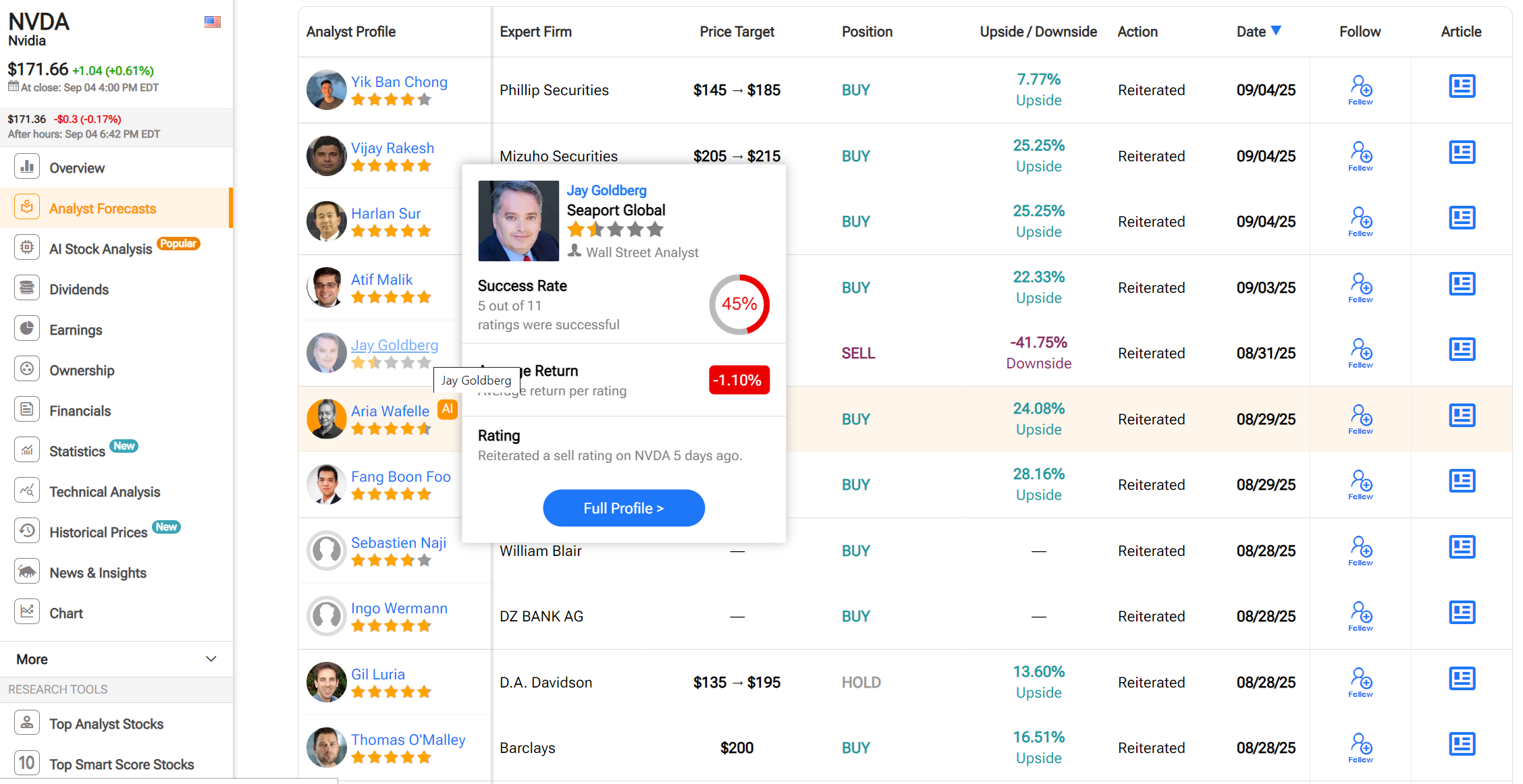Screen dimensions: 1523x784
Task: Click Follow icon in Jay Goldberg's row
Action: (x=1360, y=352)
